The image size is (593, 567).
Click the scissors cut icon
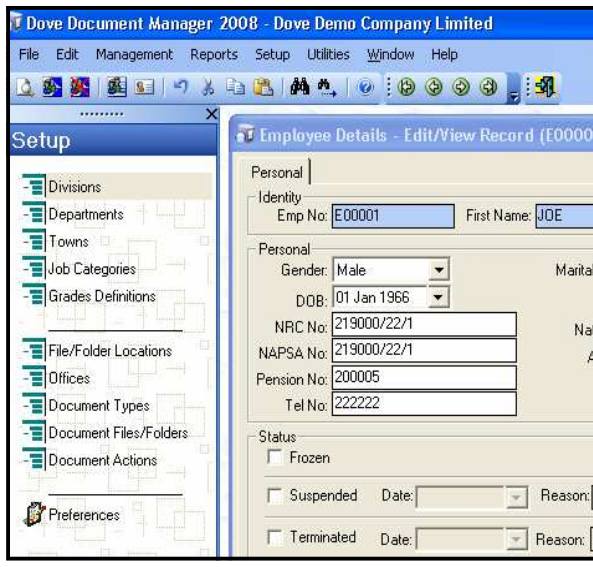[x=207, y=87]
